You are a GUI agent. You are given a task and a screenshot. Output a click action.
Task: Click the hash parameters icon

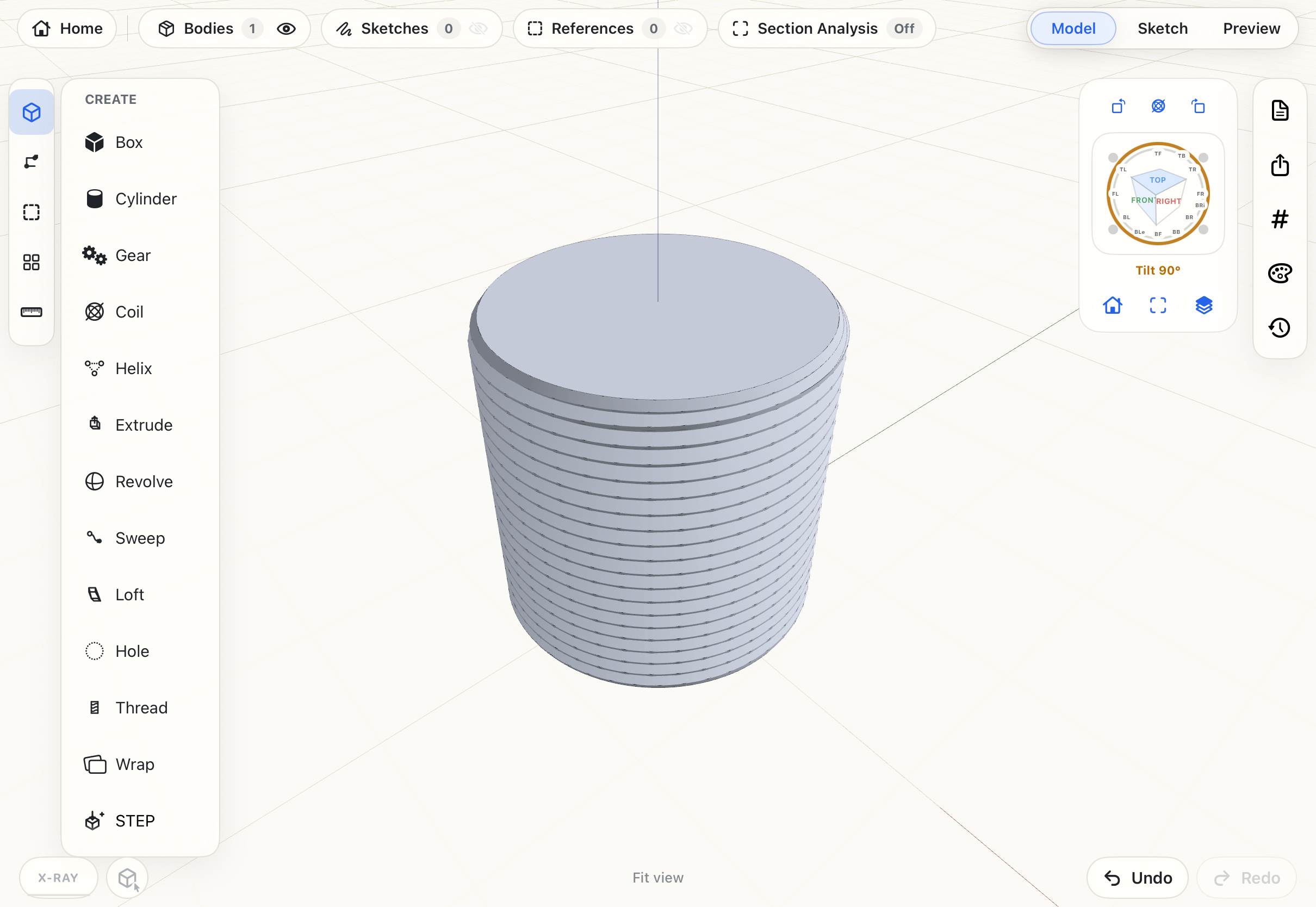[x=1280, y=219]
